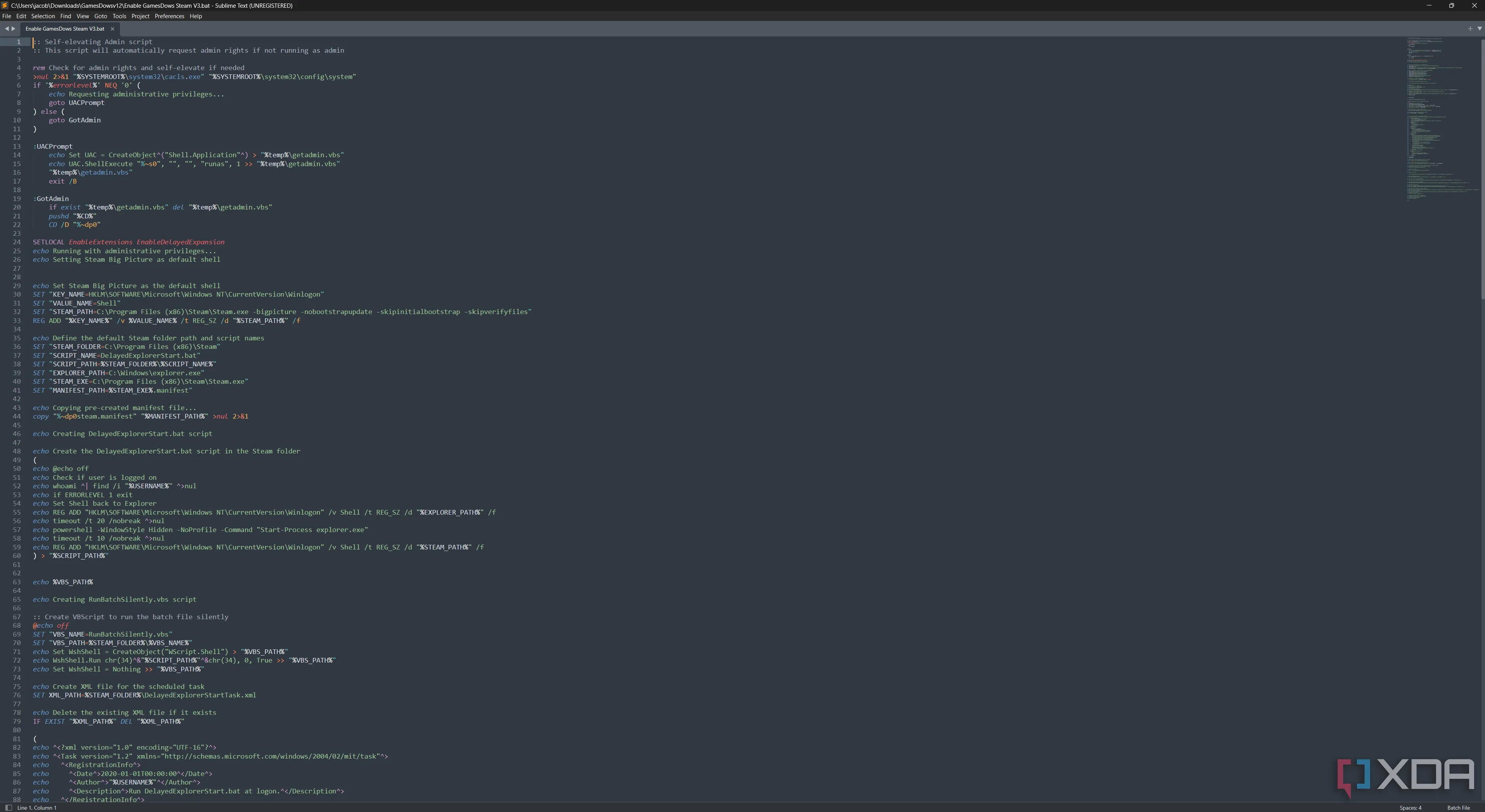Click 'Set WshShell = Nothing' on line 73
Viewport: 1485px width, 812px height.
[96, 669]
